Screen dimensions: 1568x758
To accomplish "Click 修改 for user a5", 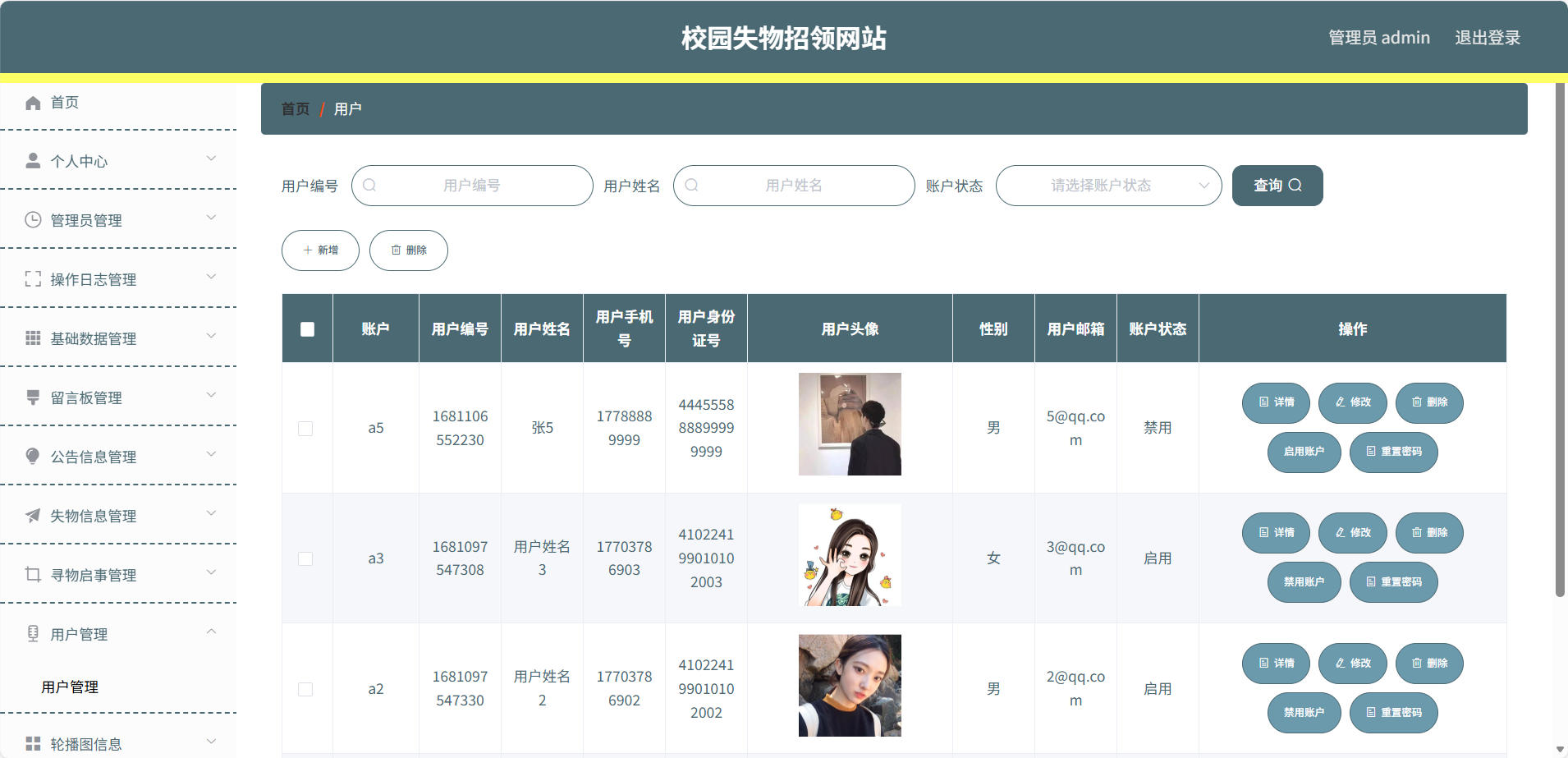I will pyautogui.click(x=1353, y=402).
